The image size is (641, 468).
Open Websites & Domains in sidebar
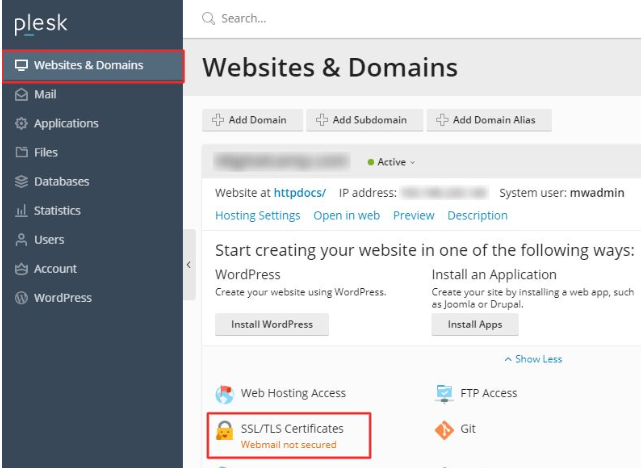[x=93, y=66]
